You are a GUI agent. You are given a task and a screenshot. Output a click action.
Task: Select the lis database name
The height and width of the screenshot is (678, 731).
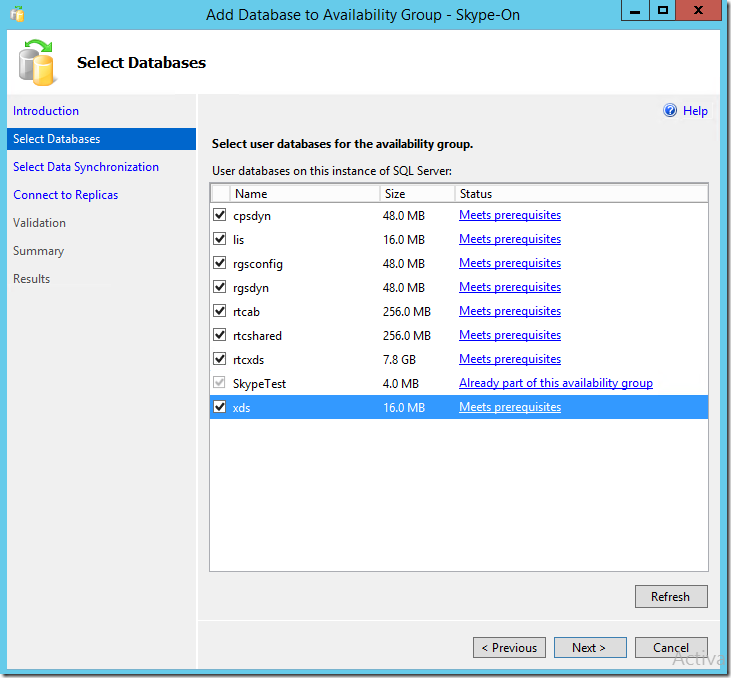point(238,240)
